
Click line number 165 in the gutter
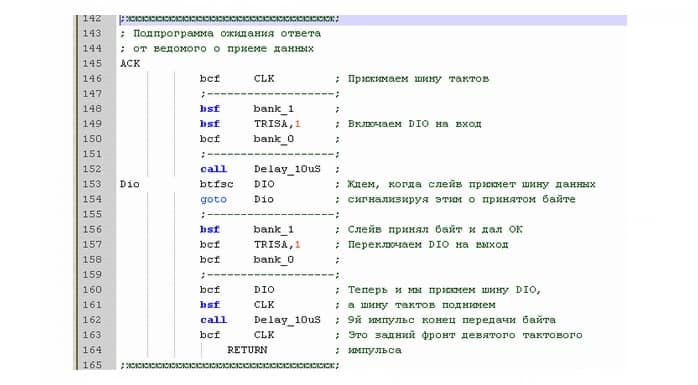(92, 365)
